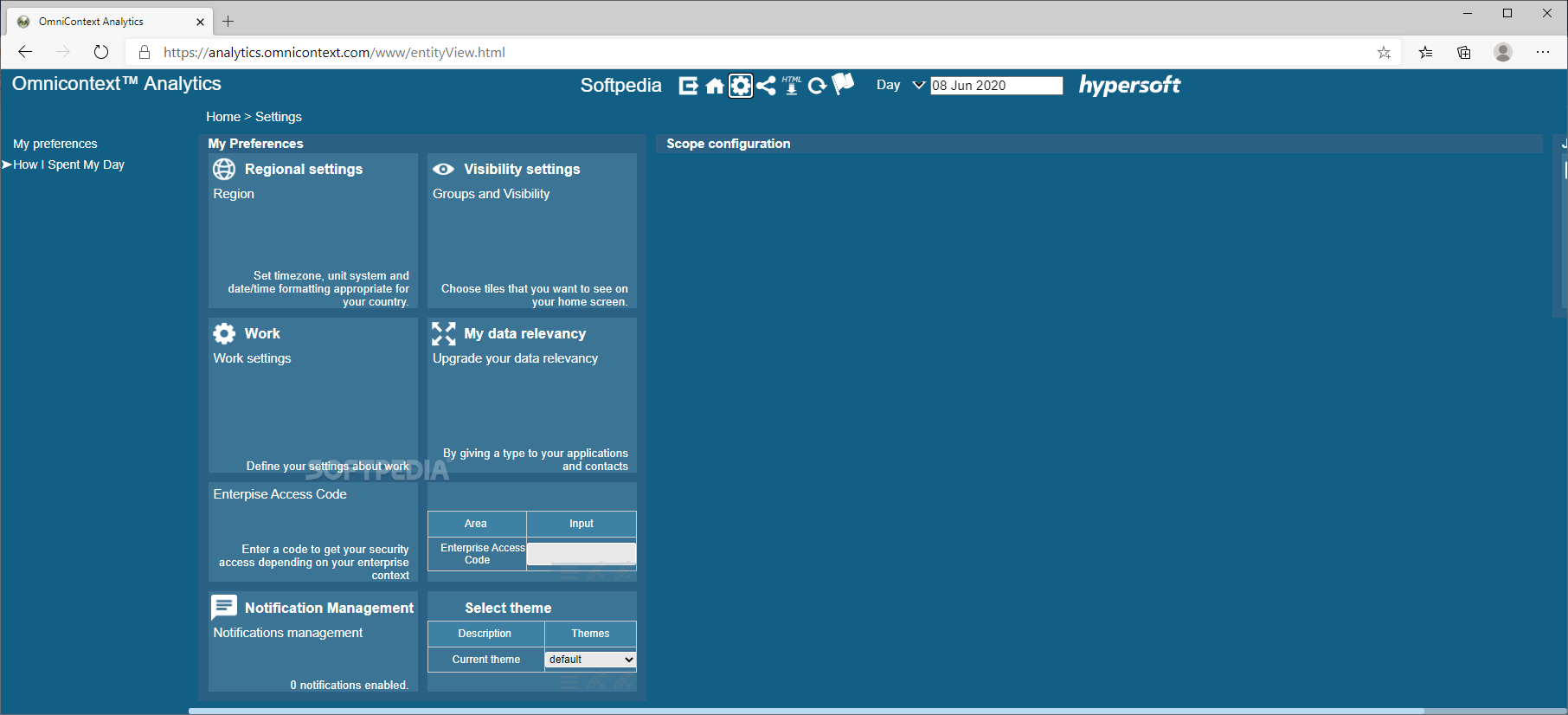Click the browser profile avatar icon
The height and width of the screenshot is (715, 1568).
tap(1503, 53)
